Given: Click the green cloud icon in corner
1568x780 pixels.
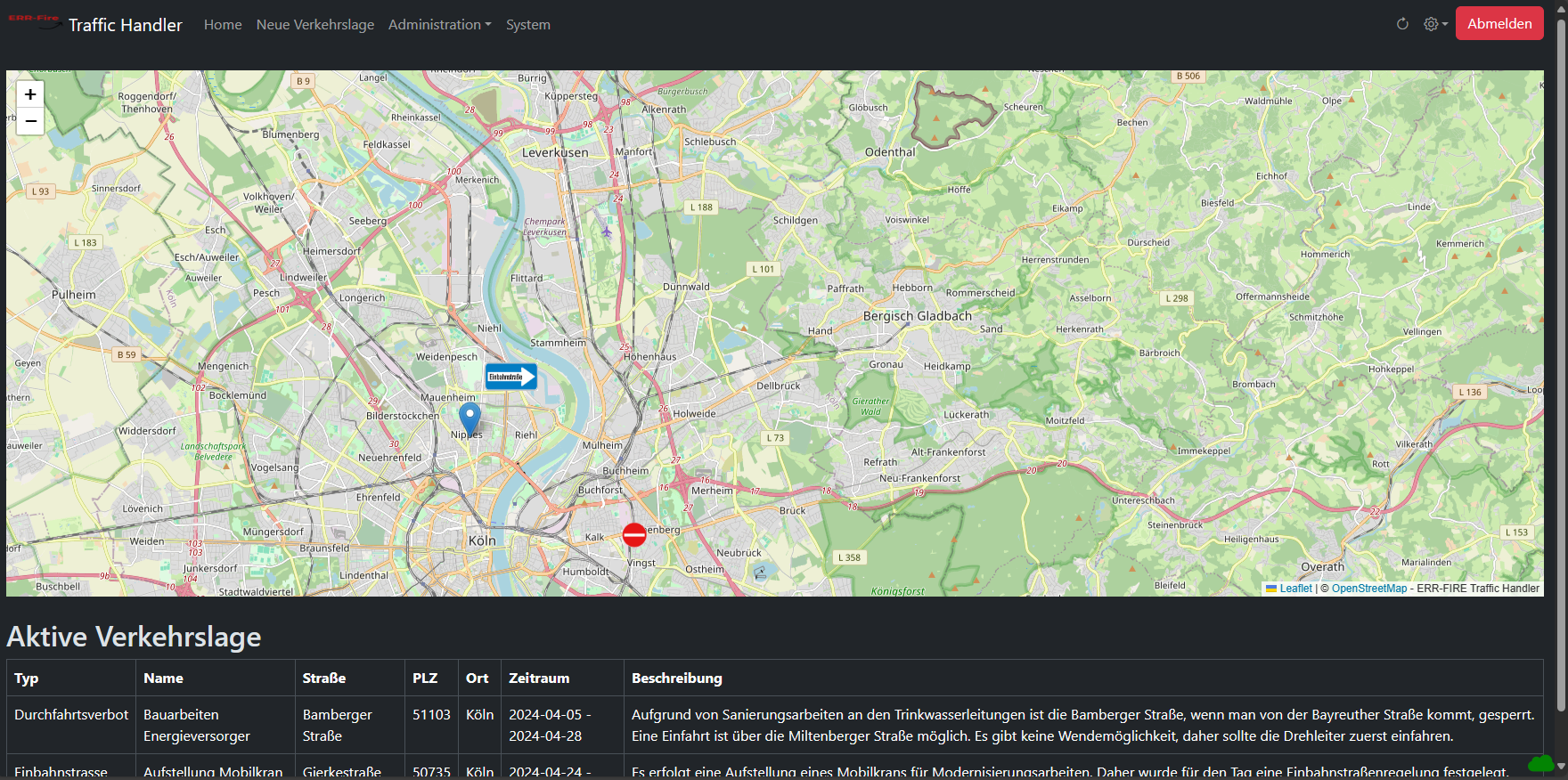Looking at the screenshot, I should [1540, 763].
